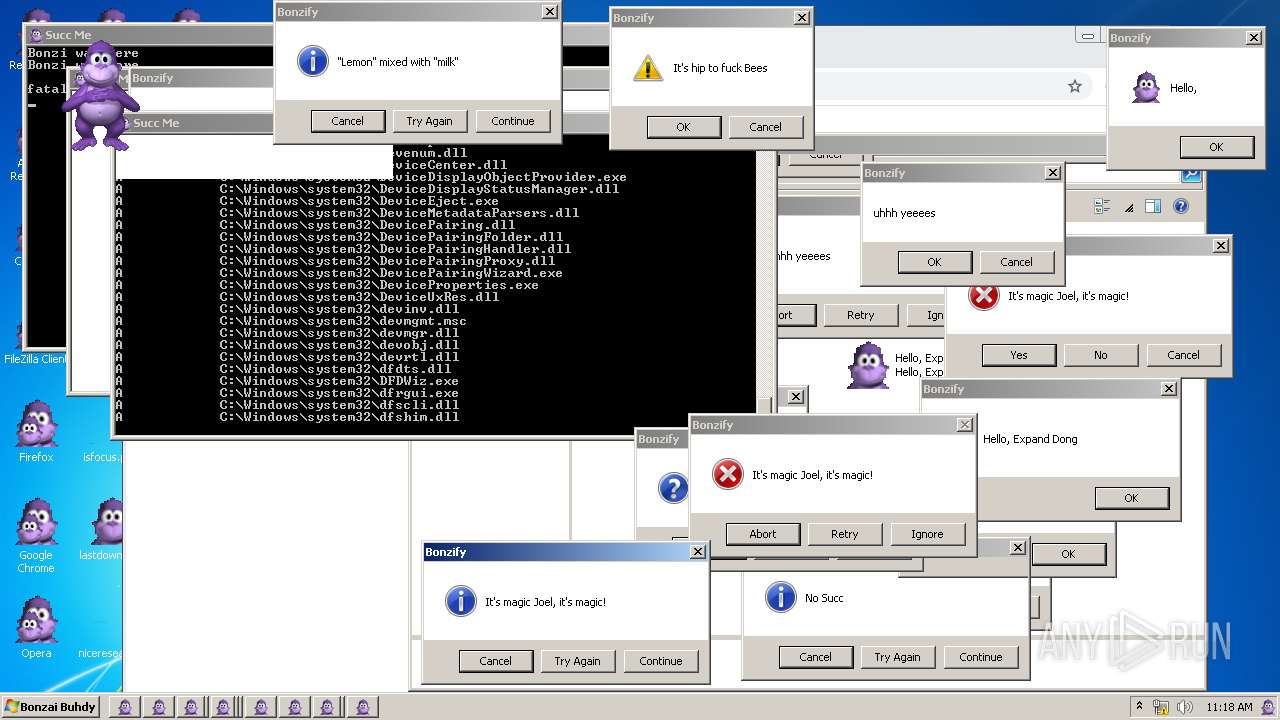
Task: Click the Succ Me console title bar at top
Action: pyautogui.click(x=150, y=35)
